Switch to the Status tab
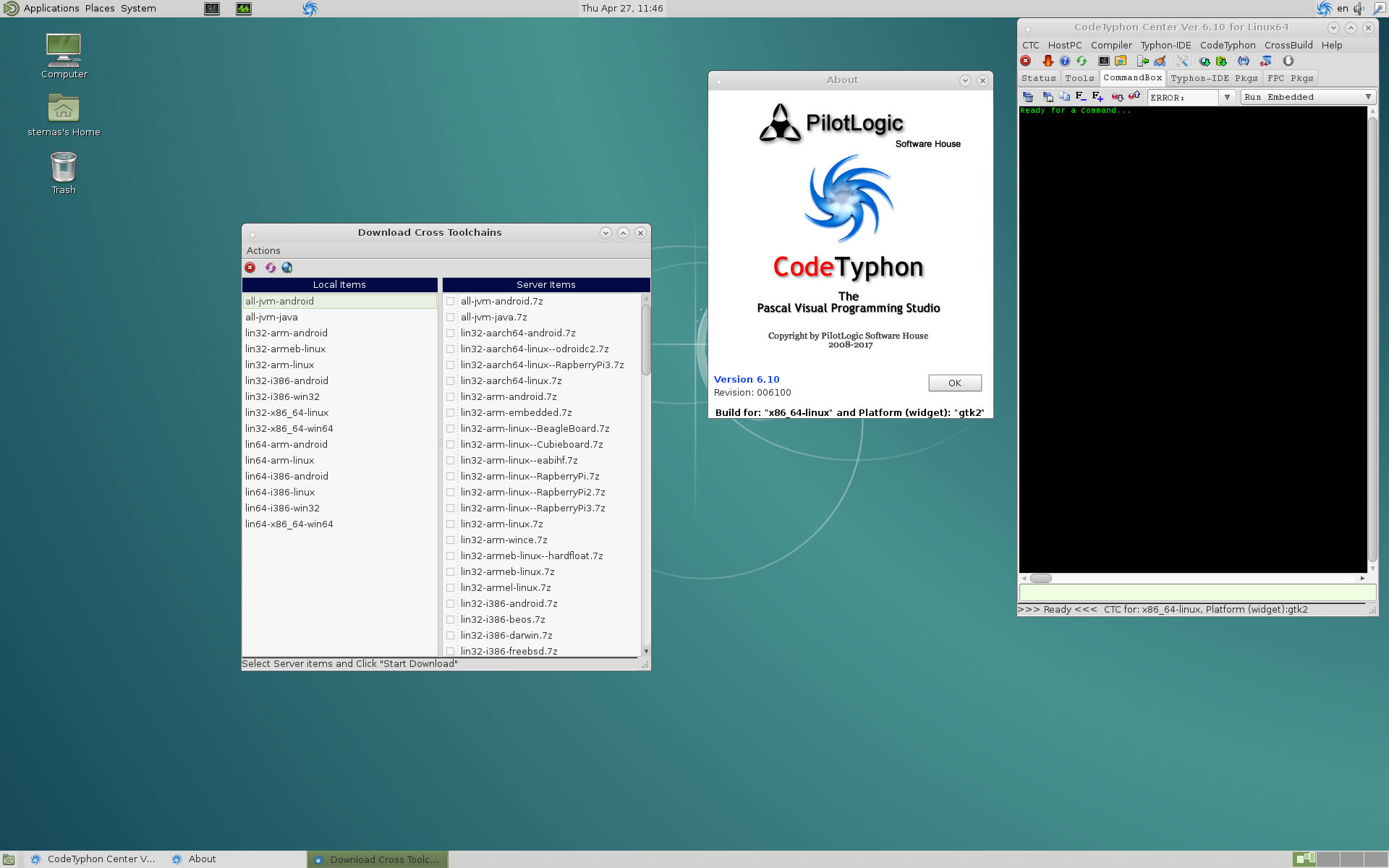Viewport: 1389px width, 868px height. point(1039,78)
